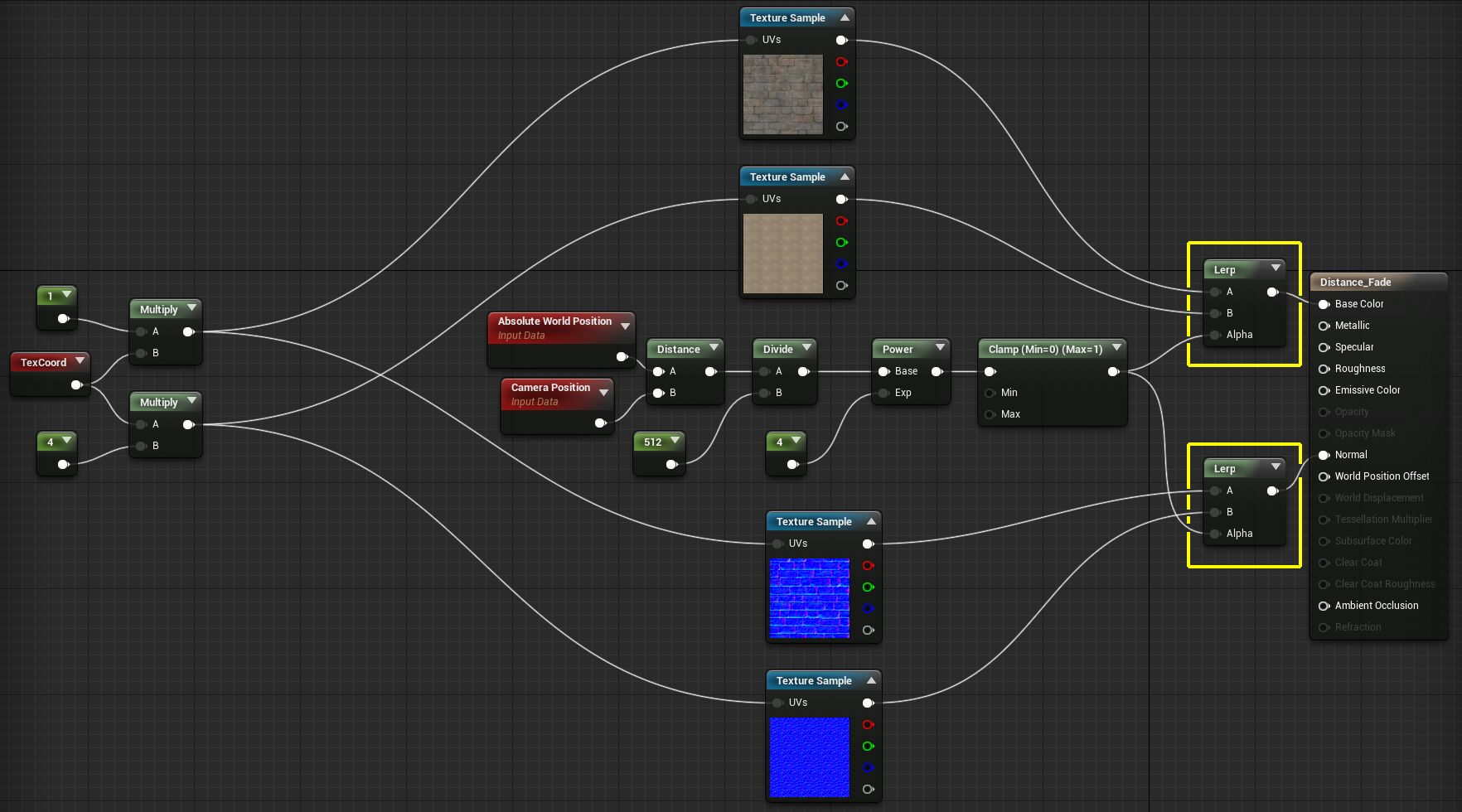The height and width of the screenshot is (812, 1462).
Task: Click the Ambient Occlusion pin on Distance_Fade
Action: 1324,606
